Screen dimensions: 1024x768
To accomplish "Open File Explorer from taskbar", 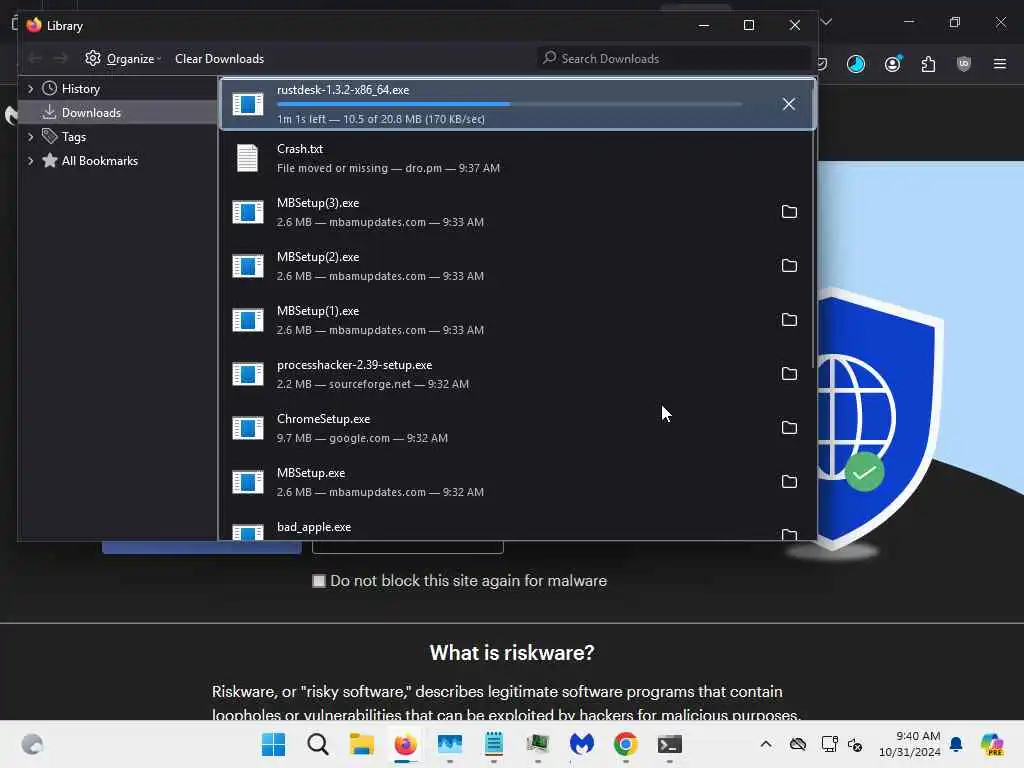I will [362, 744].
